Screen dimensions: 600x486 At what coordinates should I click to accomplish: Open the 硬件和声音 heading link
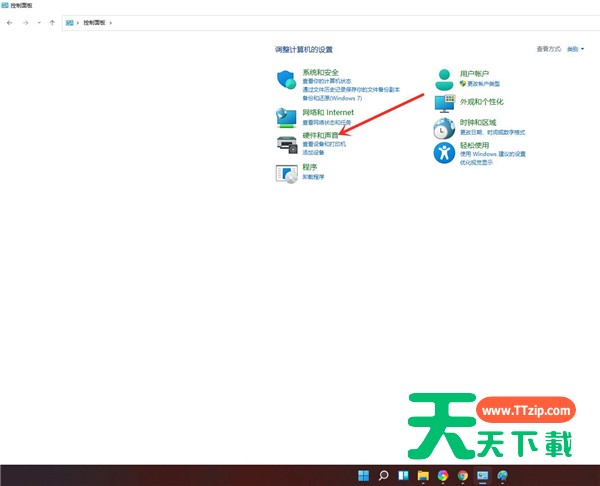[x=320, y=135]
